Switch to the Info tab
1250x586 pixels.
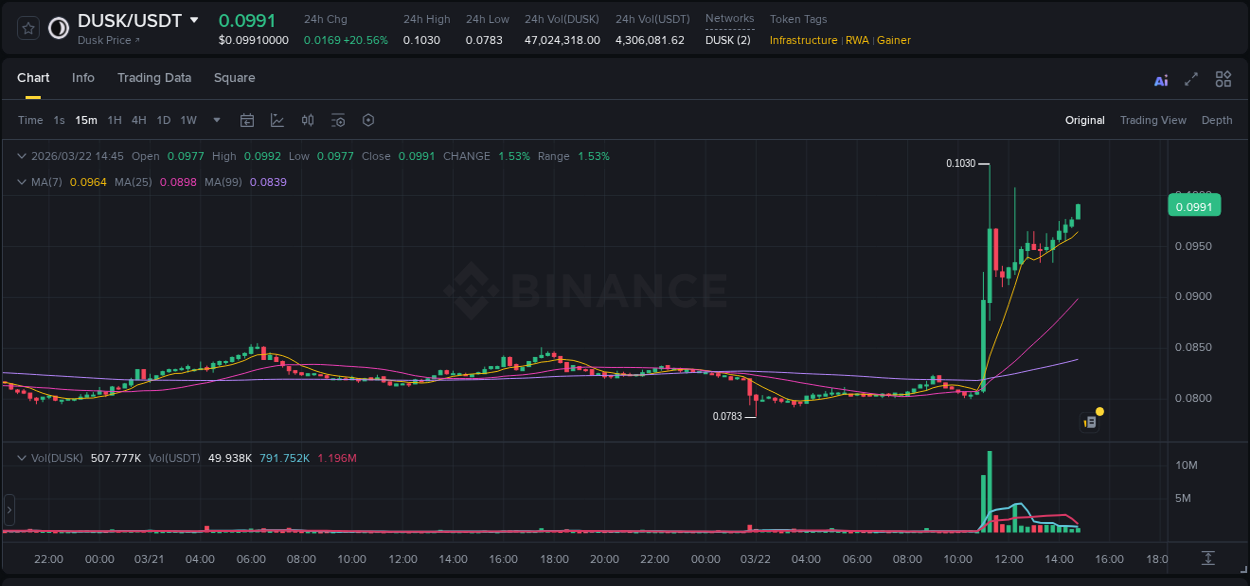tap(83, 78)
